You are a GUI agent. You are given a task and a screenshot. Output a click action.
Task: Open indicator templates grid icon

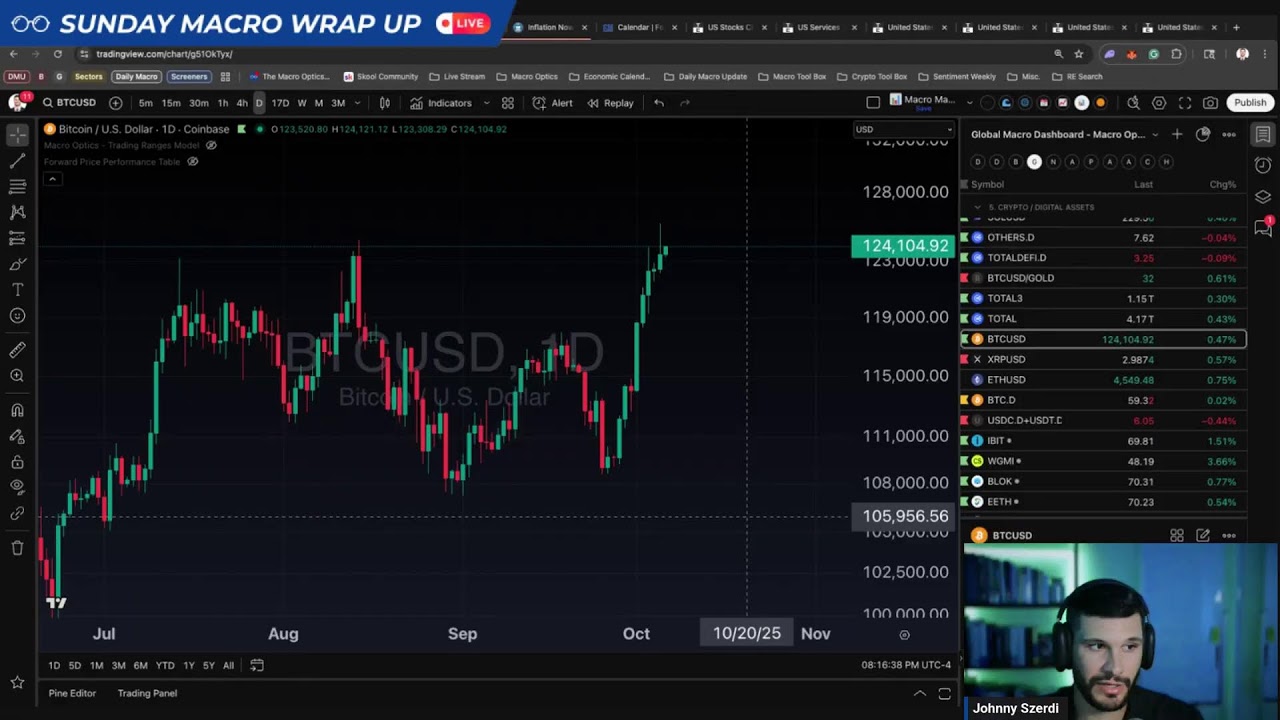(x=508, y=103)
